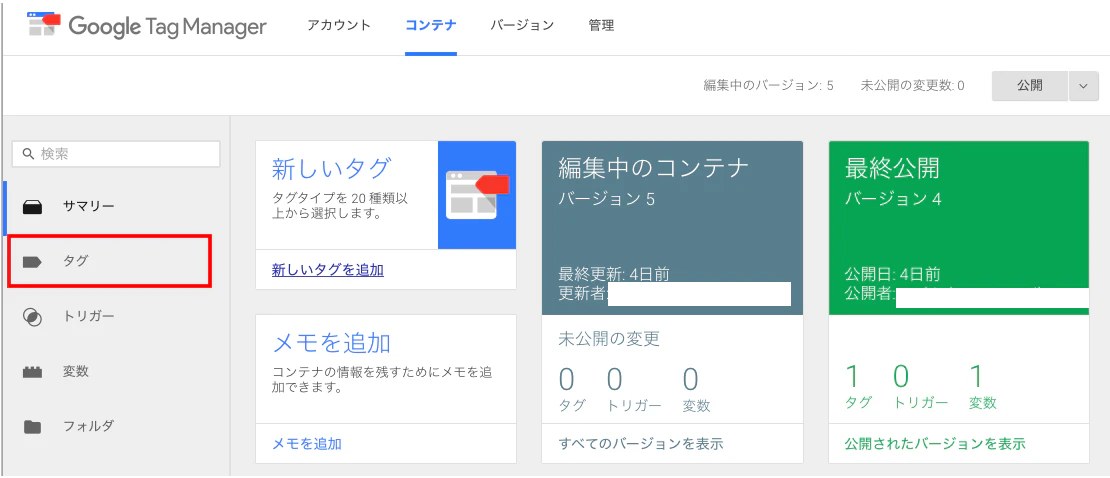Click 未公開の変更数: 0 text

[912, 86]
